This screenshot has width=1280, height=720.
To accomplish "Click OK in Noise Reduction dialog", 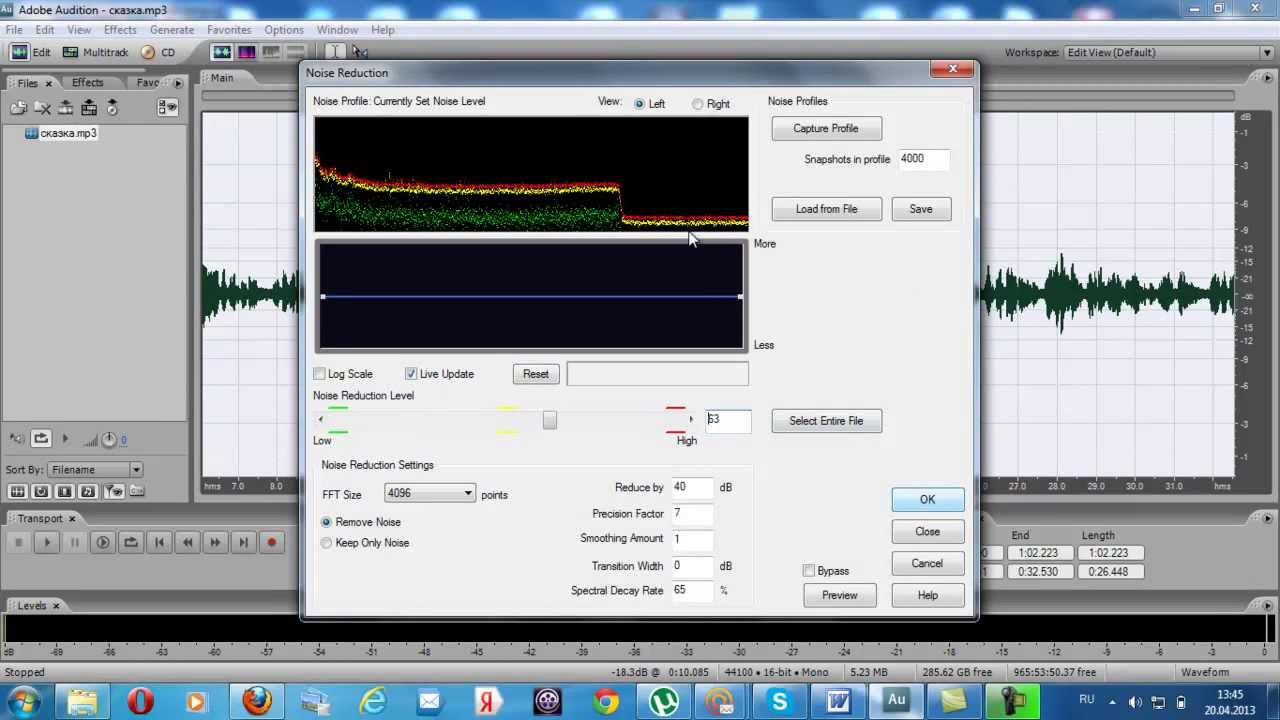I will (928, 500).
